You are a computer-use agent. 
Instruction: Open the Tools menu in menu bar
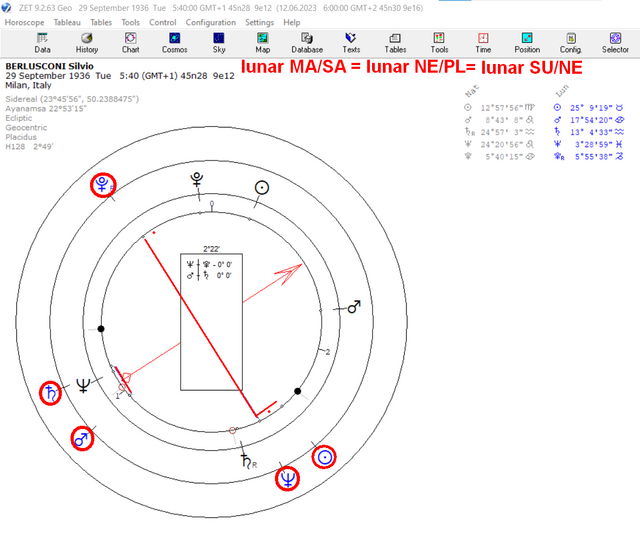(130, 22)
